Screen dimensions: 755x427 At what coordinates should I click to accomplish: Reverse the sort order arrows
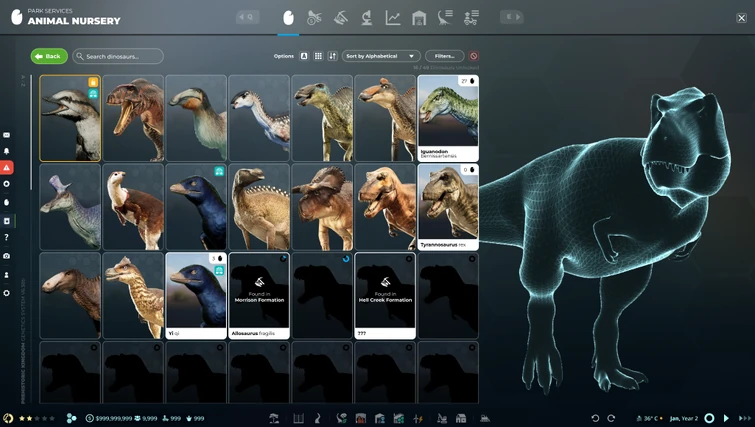(x=333, y=56)
